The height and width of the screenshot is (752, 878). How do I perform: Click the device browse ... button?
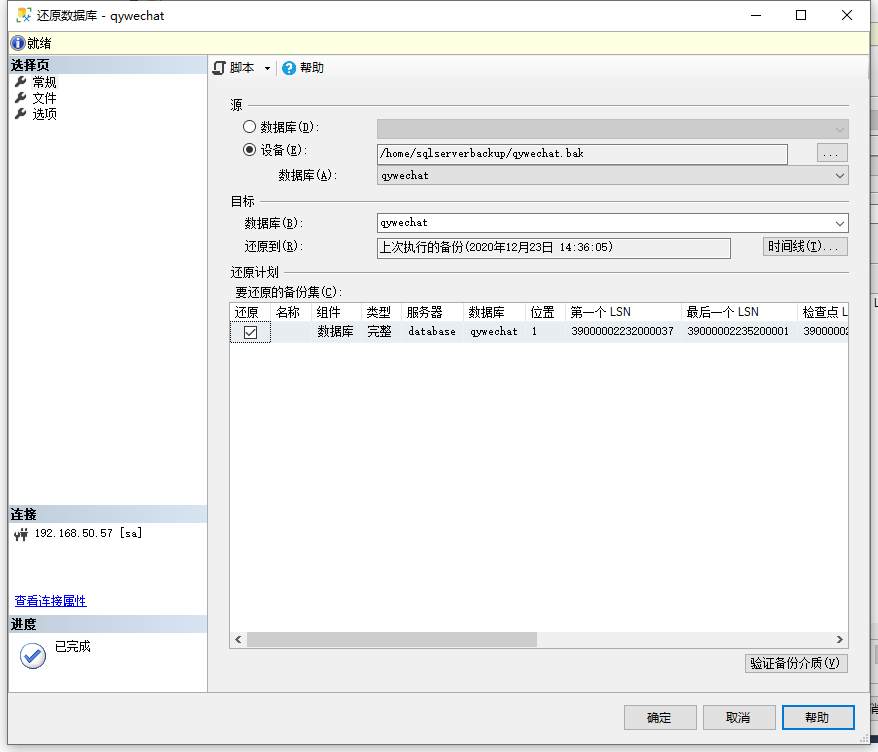(x=832, y=154)
